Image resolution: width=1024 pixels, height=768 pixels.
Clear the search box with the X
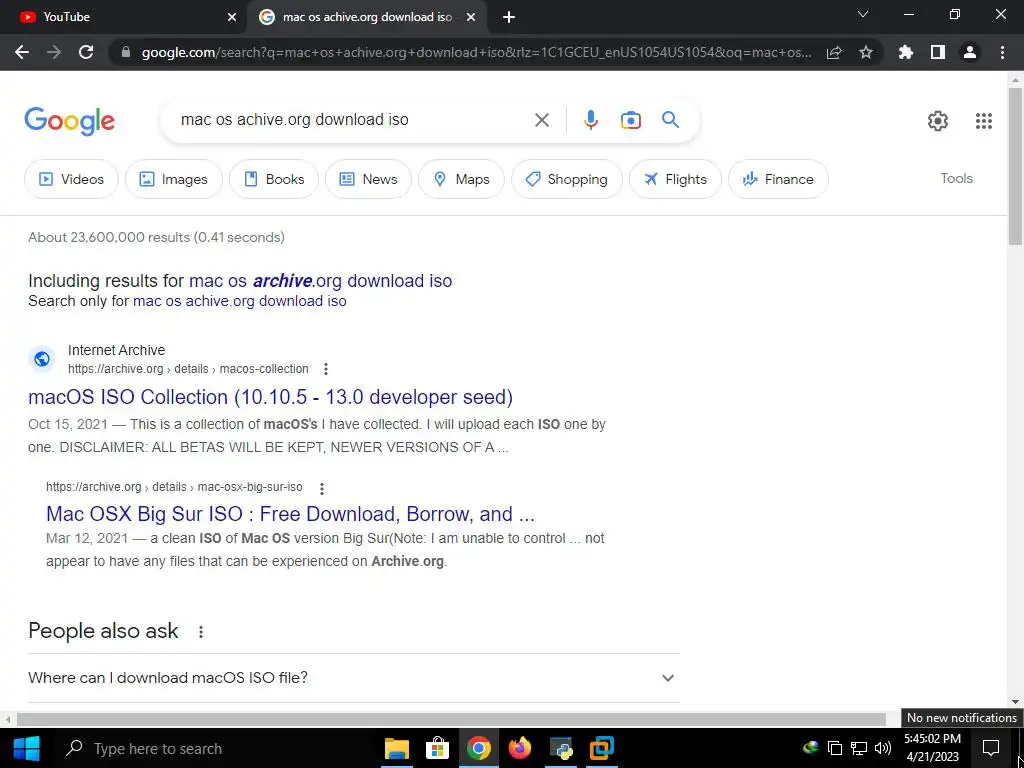(x=541, y=120)
